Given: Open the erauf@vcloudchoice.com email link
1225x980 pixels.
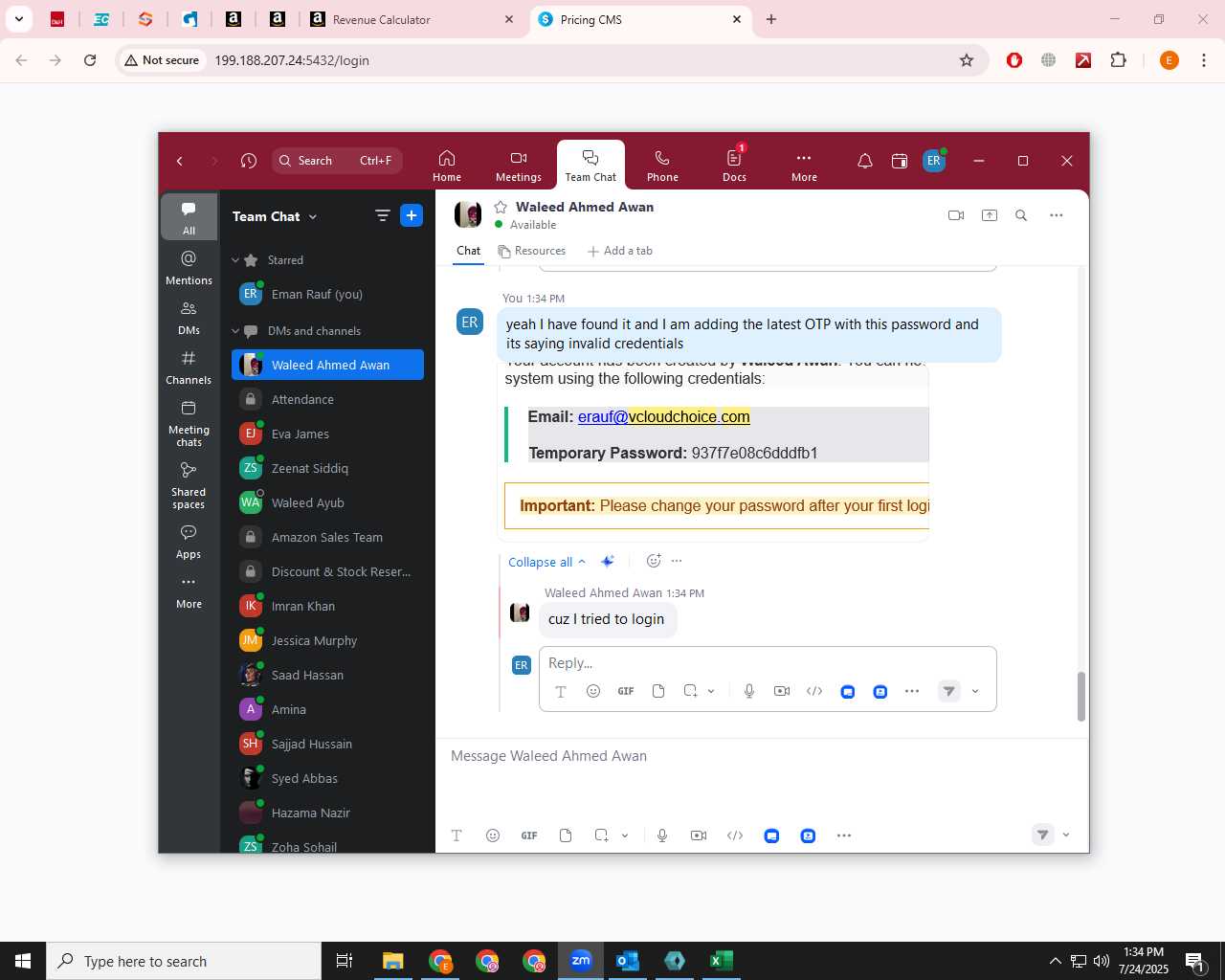Looking at the screenshot, I should pos(663,416).
